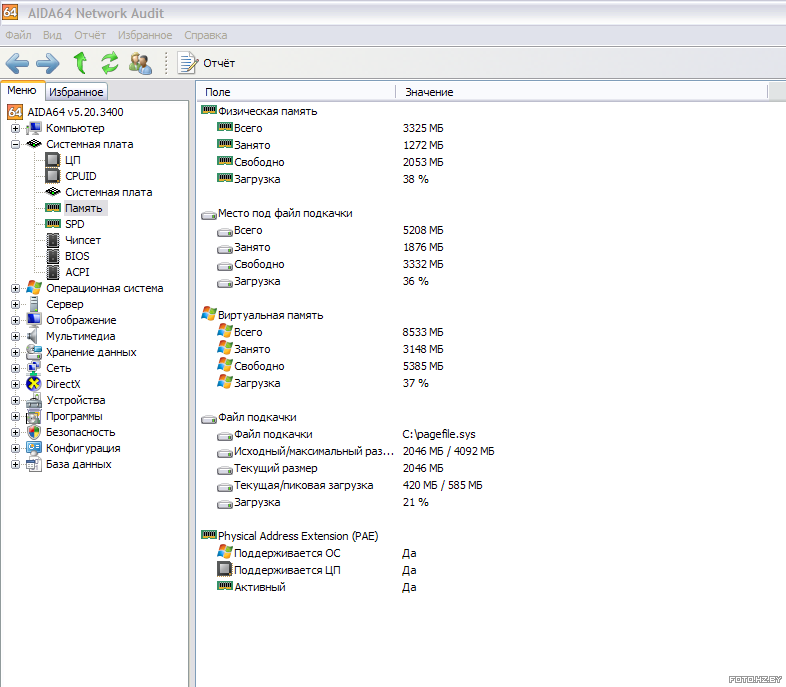Switch to the Меню tab
The image size is (786, 687).
(x=22, y=90)
